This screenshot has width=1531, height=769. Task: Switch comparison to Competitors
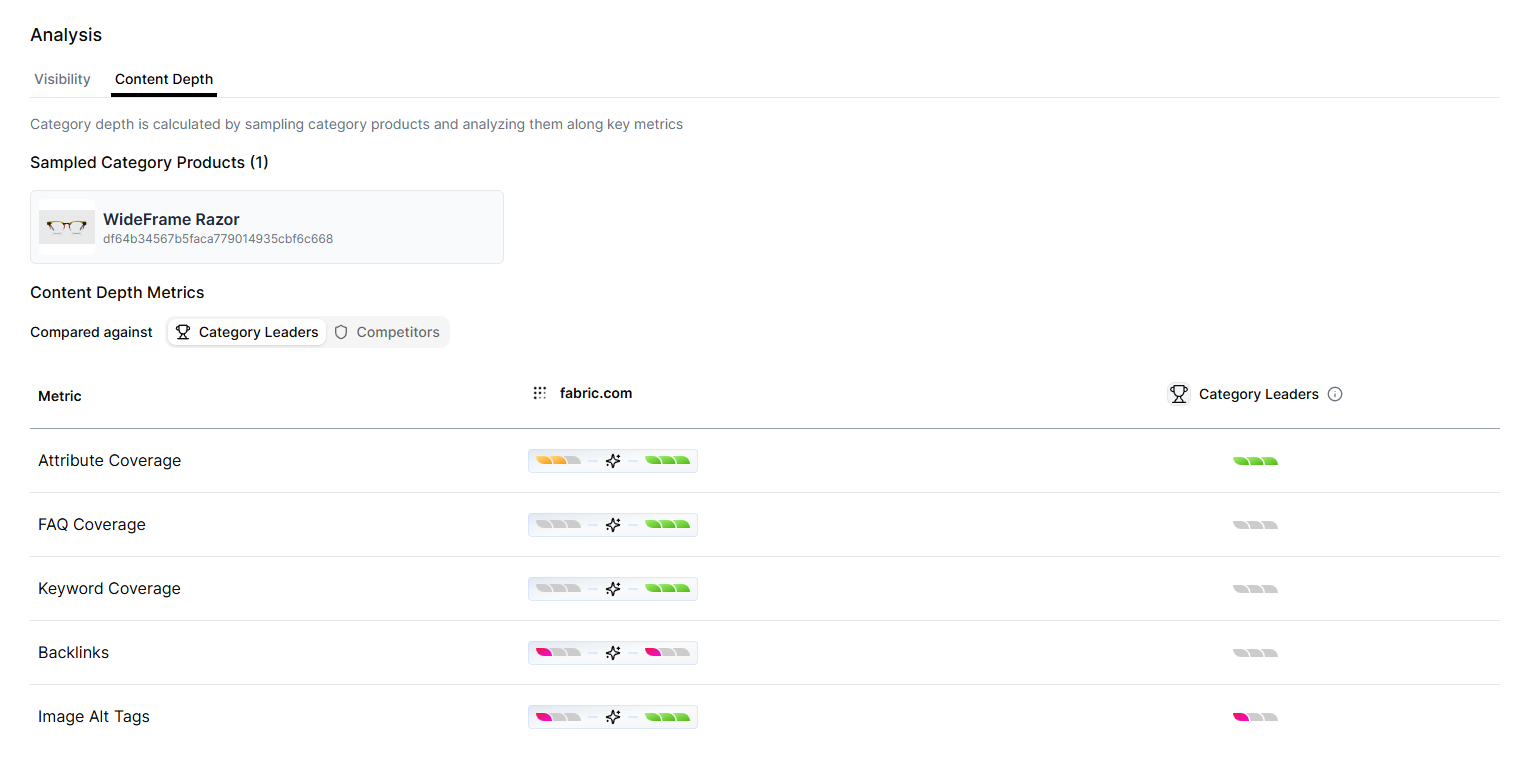pos(388,331)
